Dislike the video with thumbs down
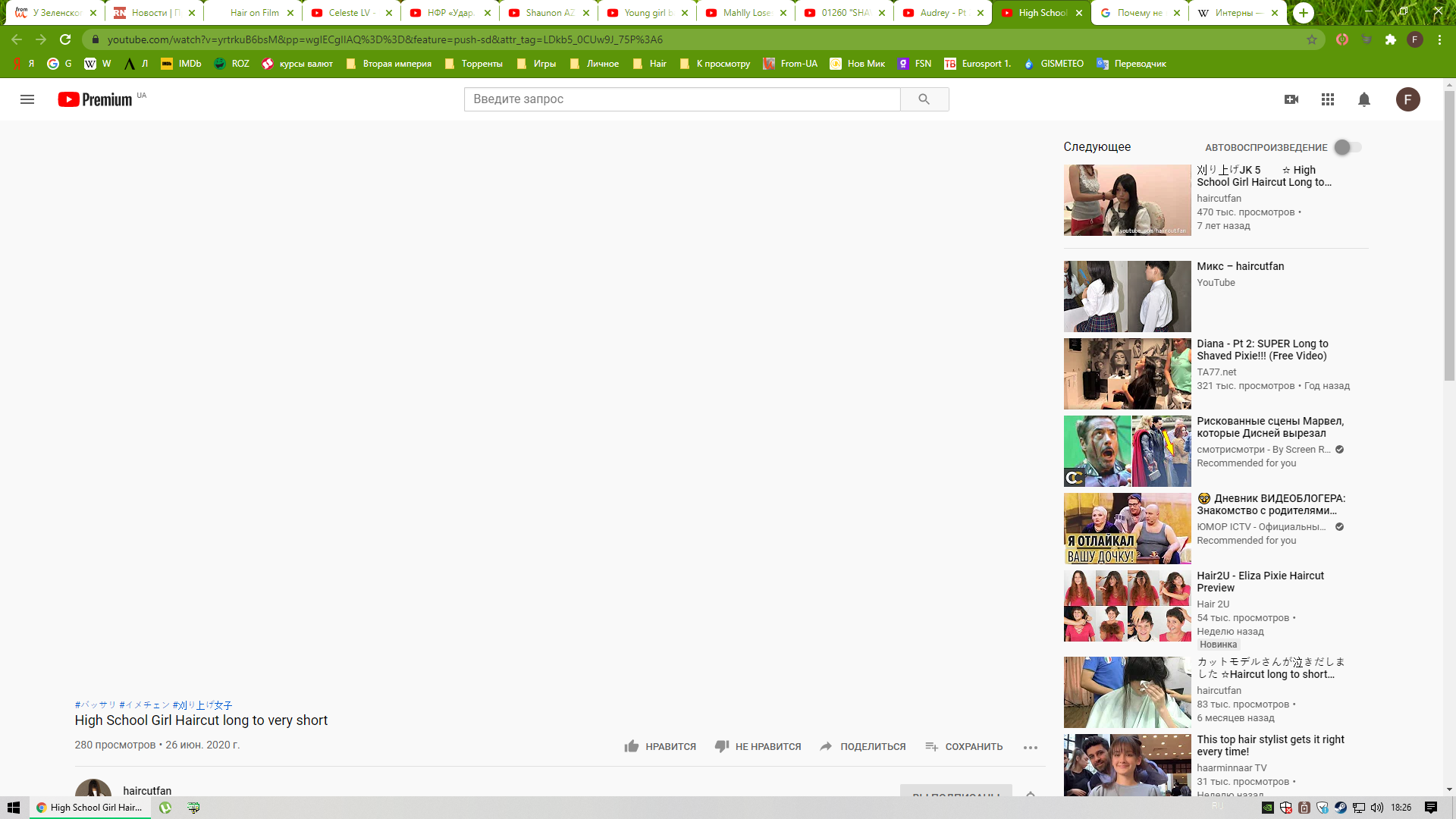1456x819 pixels. (722, 746)
